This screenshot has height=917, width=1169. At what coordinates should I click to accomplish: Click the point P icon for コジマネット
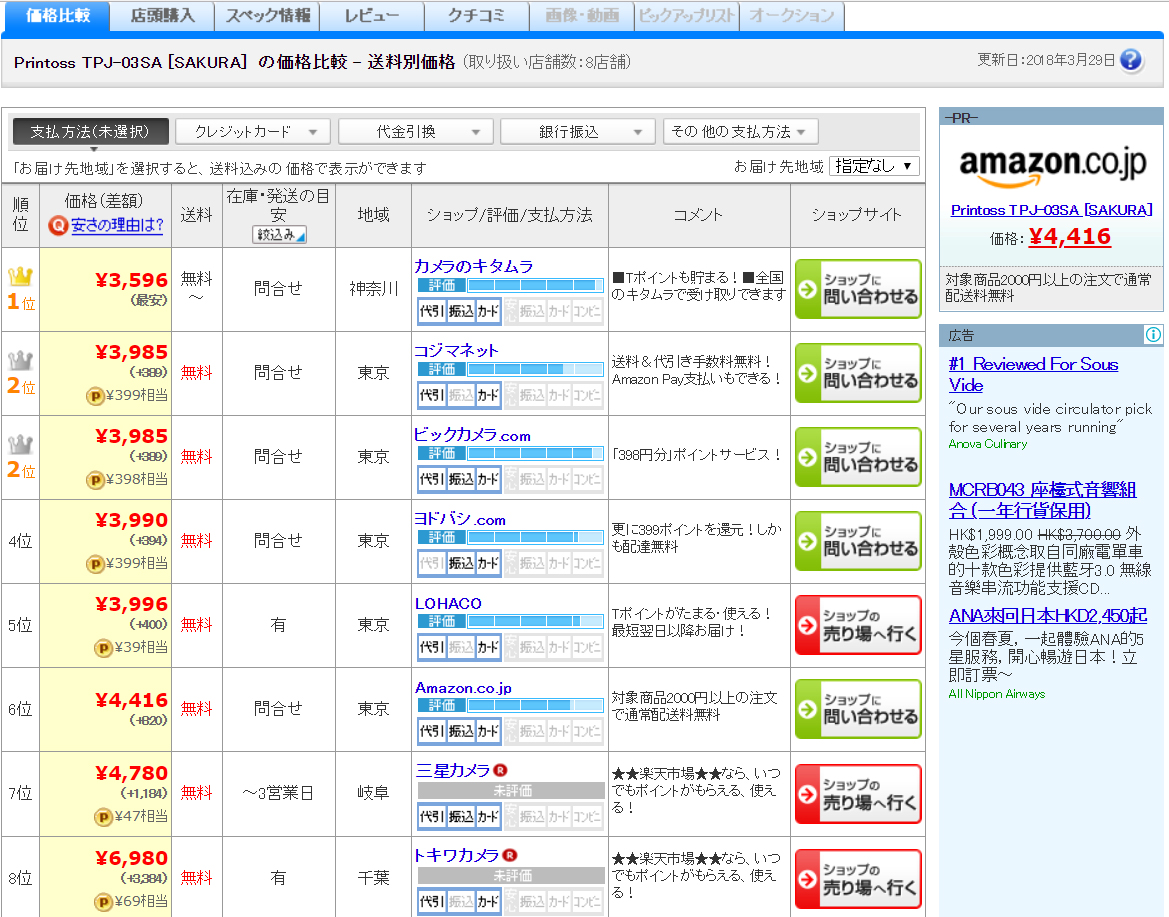click(95, 396)
